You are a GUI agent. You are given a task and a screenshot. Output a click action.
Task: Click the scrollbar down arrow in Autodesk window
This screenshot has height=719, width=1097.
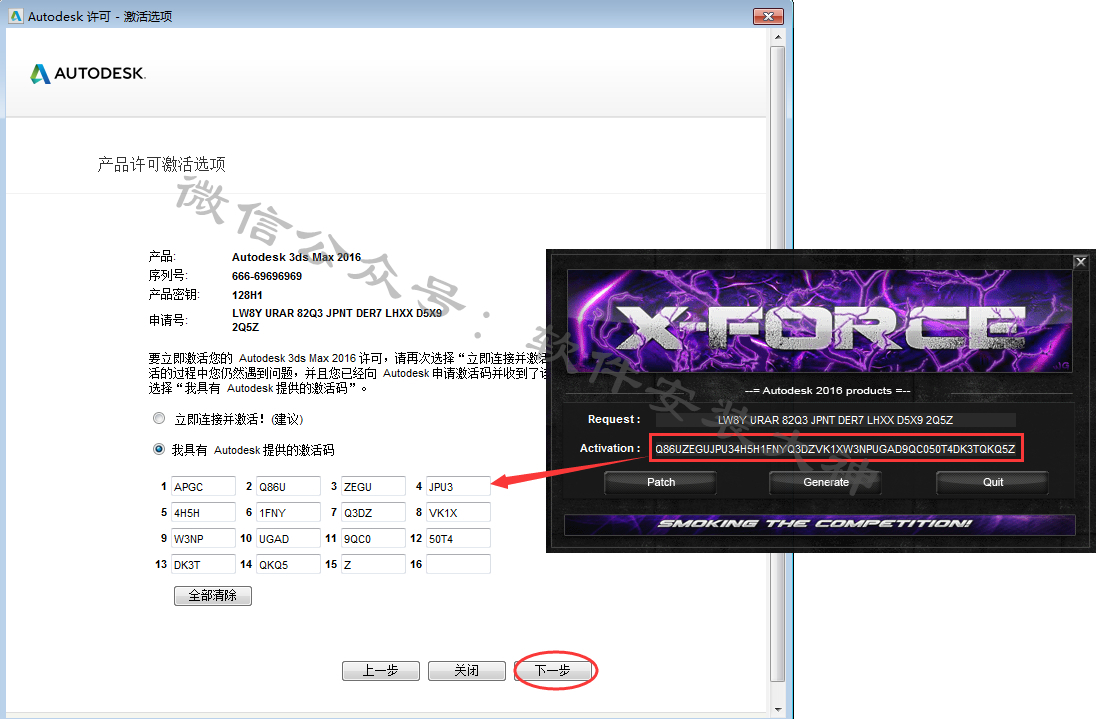tap(777, 709)
